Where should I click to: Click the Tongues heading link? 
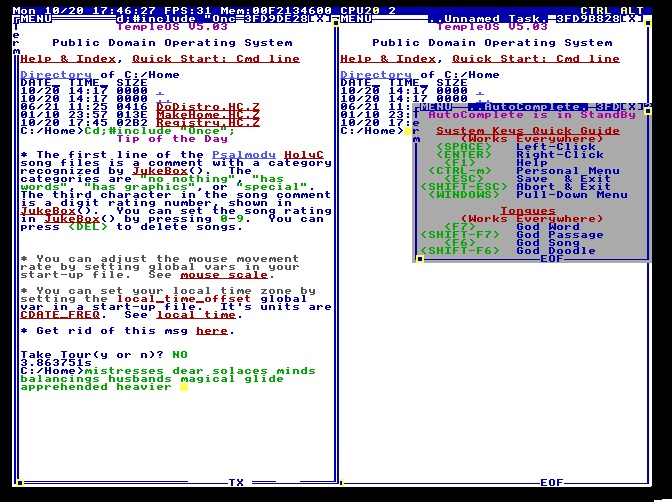pyautogui.click(x=528, y=211)
